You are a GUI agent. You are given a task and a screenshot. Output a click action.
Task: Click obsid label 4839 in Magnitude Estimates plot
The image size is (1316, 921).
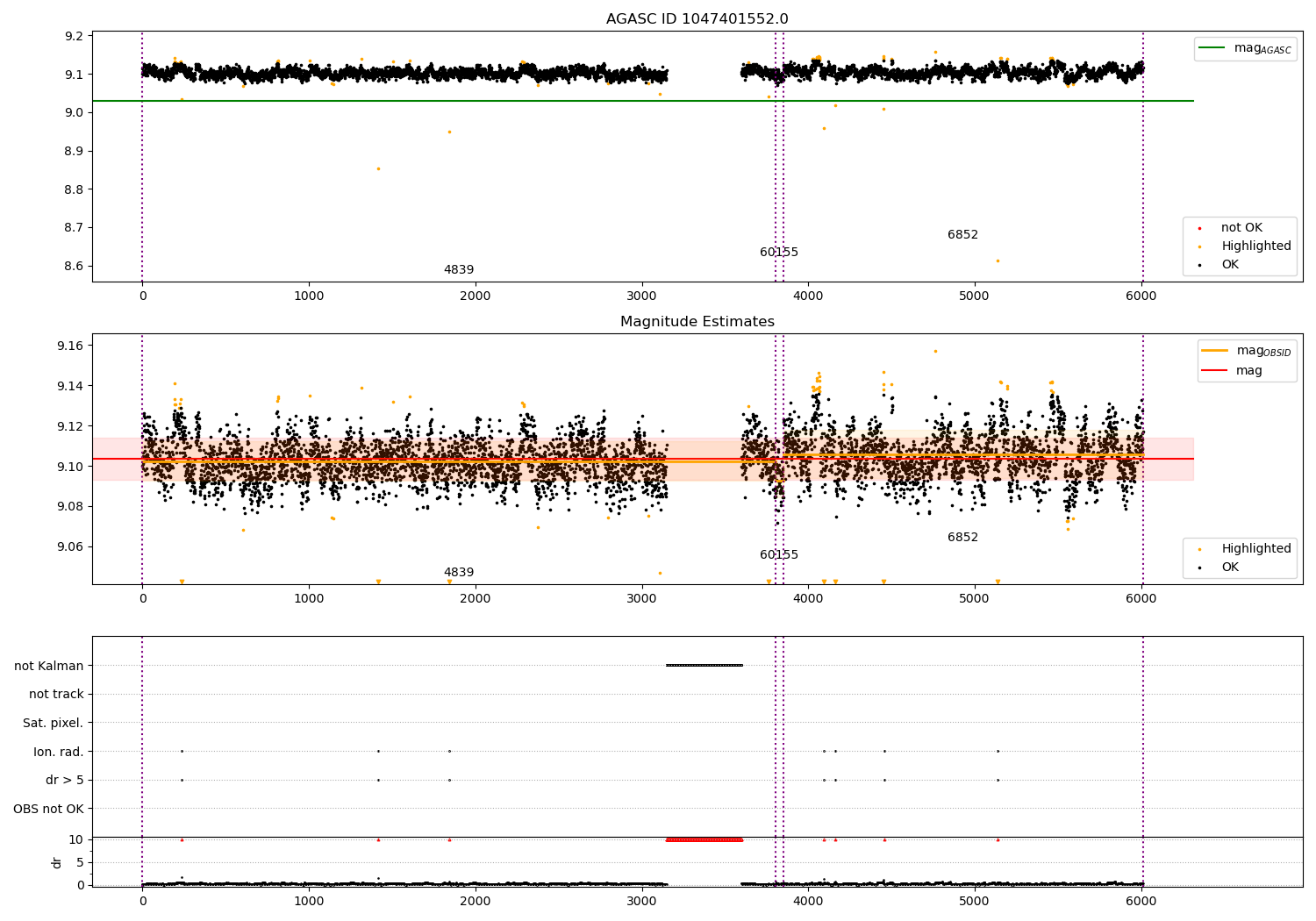[459, 573]
